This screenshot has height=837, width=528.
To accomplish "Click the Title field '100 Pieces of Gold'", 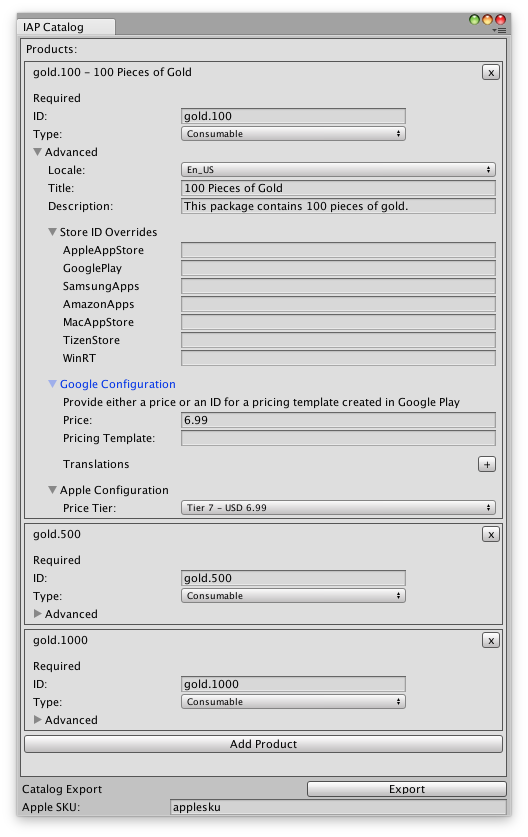I will (338, 188).
